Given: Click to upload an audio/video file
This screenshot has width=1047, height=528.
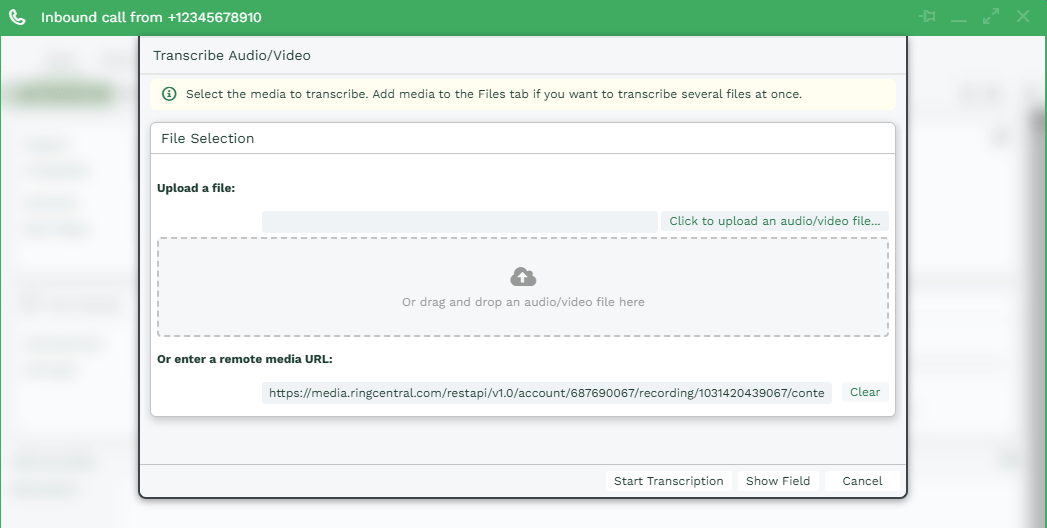Looking at the screenshot, I should point(774,222).
